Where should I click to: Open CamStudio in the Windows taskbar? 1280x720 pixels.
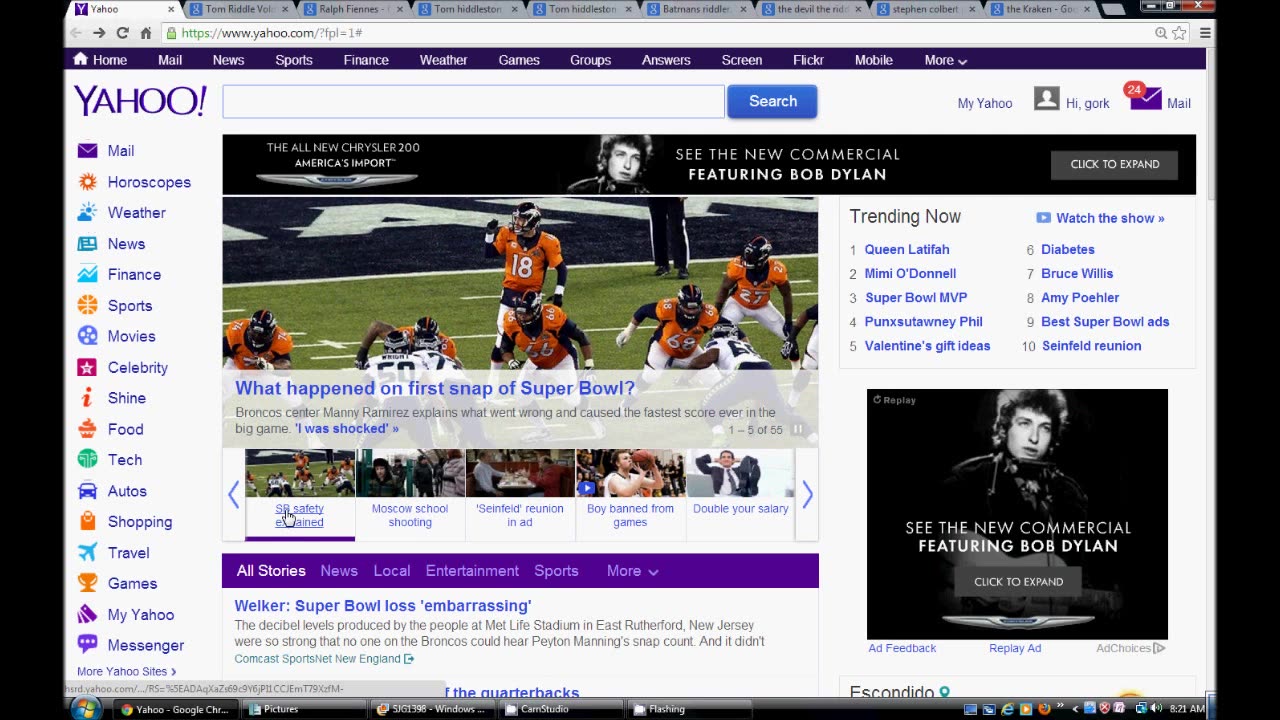coord(558,709)
